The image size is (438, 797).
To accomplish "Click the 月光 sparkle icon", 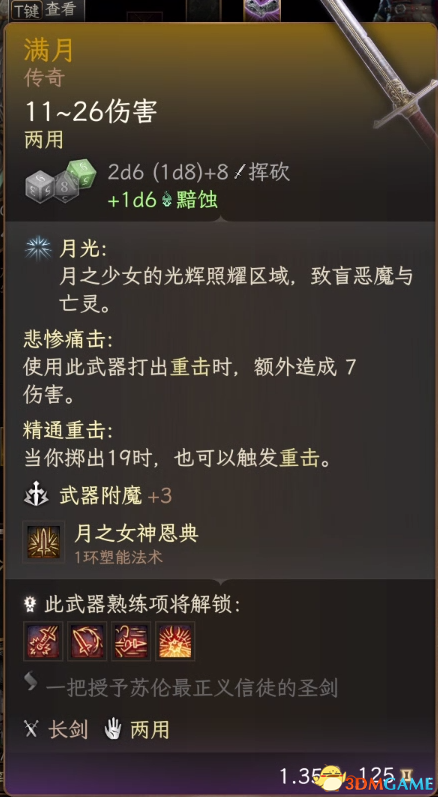I will [x=38, y=250].
